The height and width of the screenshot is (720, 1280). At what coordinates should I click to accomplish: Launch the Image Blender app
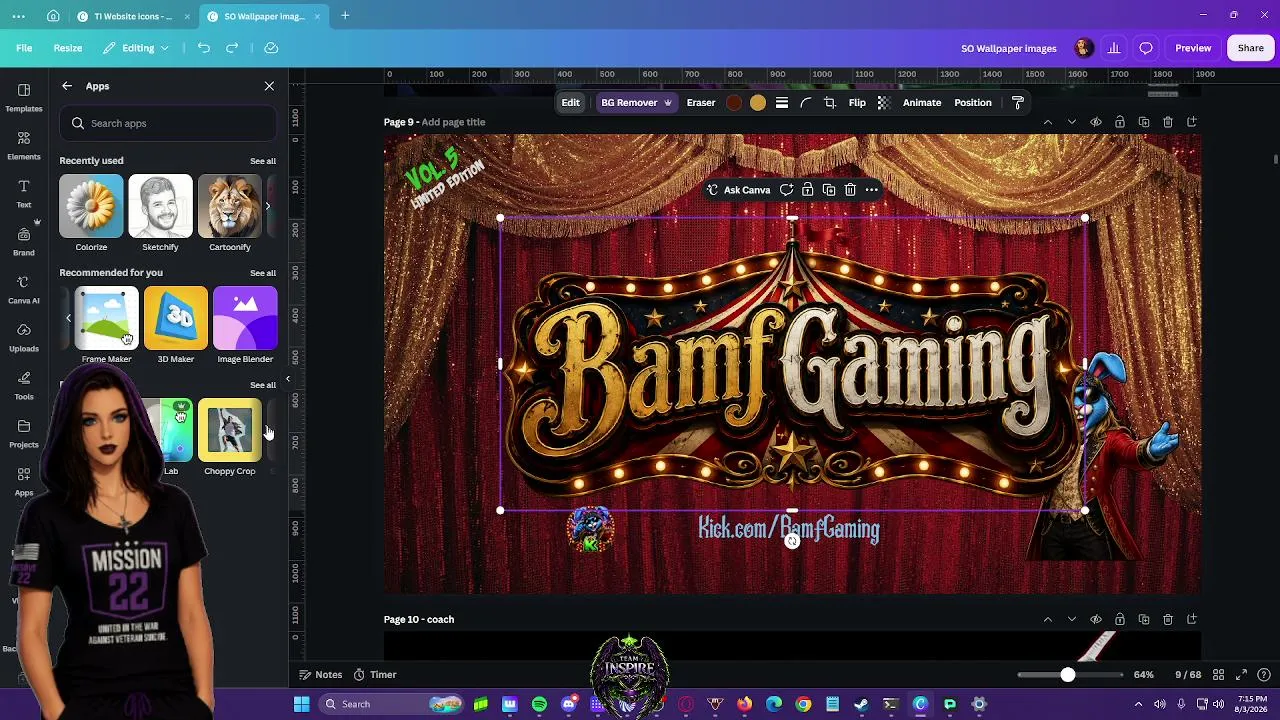[245, 326]
